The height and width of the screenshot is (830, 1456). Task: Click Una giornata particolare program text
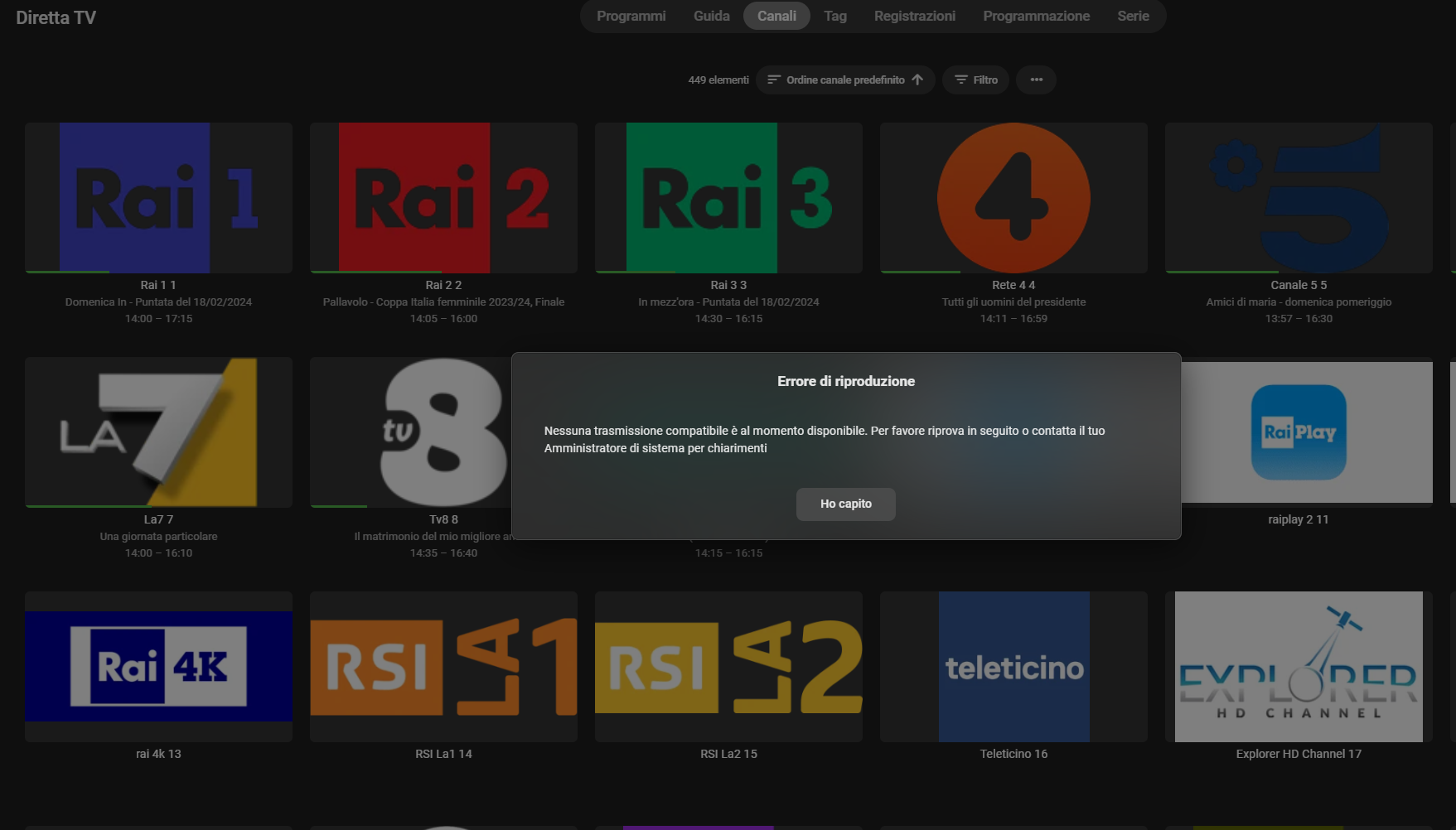coord(158,537)
